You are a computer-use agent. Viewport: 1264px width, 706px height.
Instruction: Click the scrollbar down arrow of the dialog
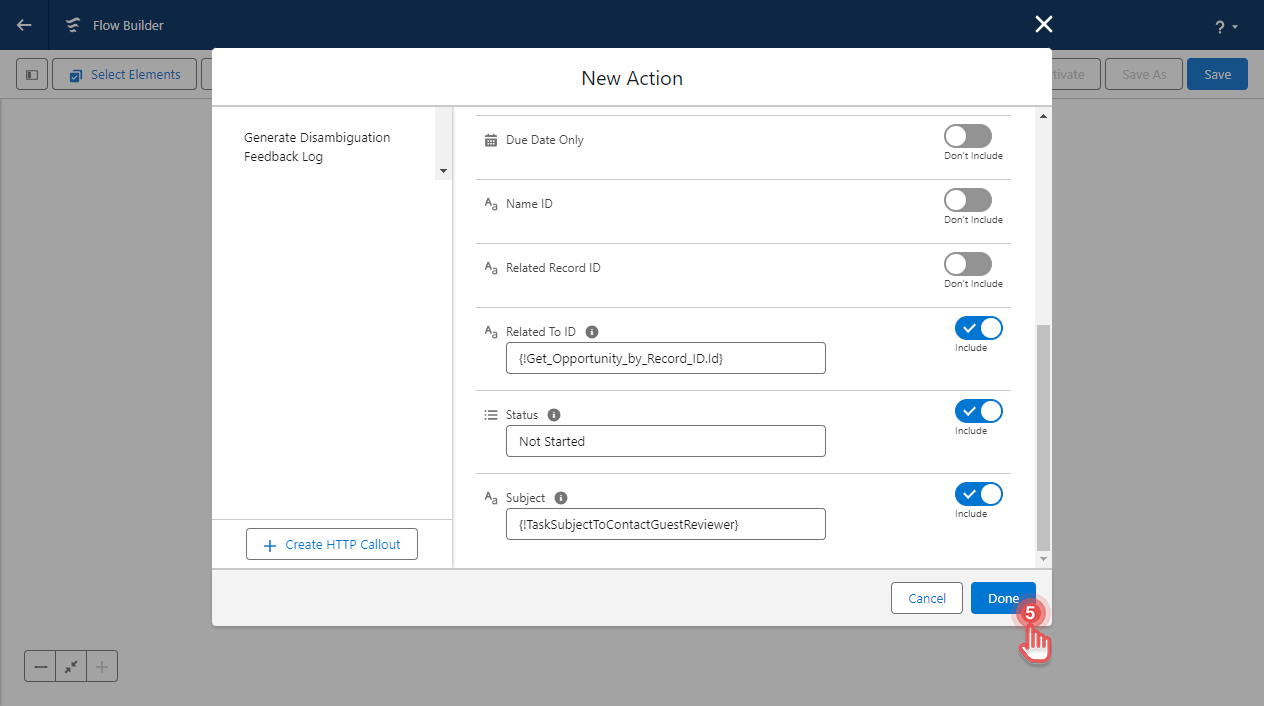pos(1043,557)
